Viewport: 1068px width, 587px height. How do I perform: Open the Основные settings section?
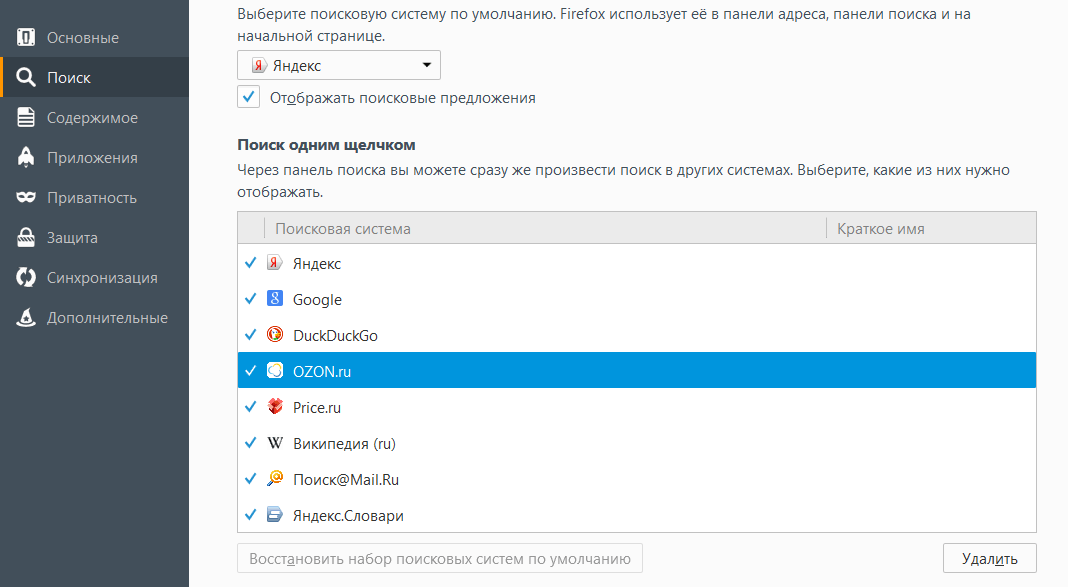pos(83,38)
